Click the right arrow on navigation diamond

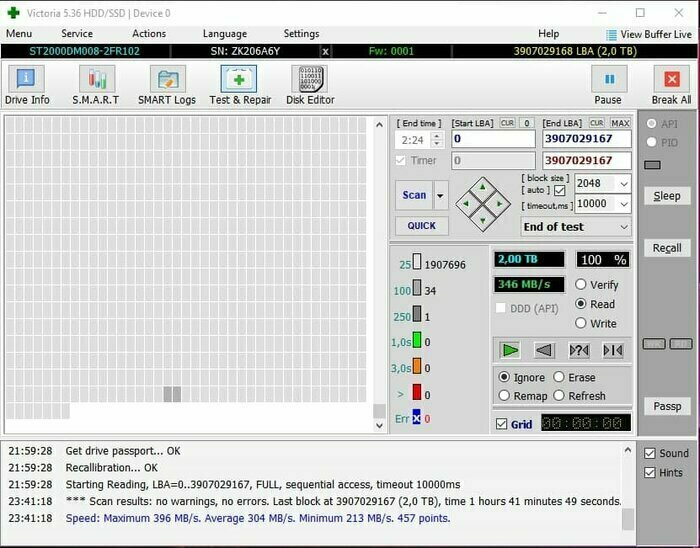499,204
